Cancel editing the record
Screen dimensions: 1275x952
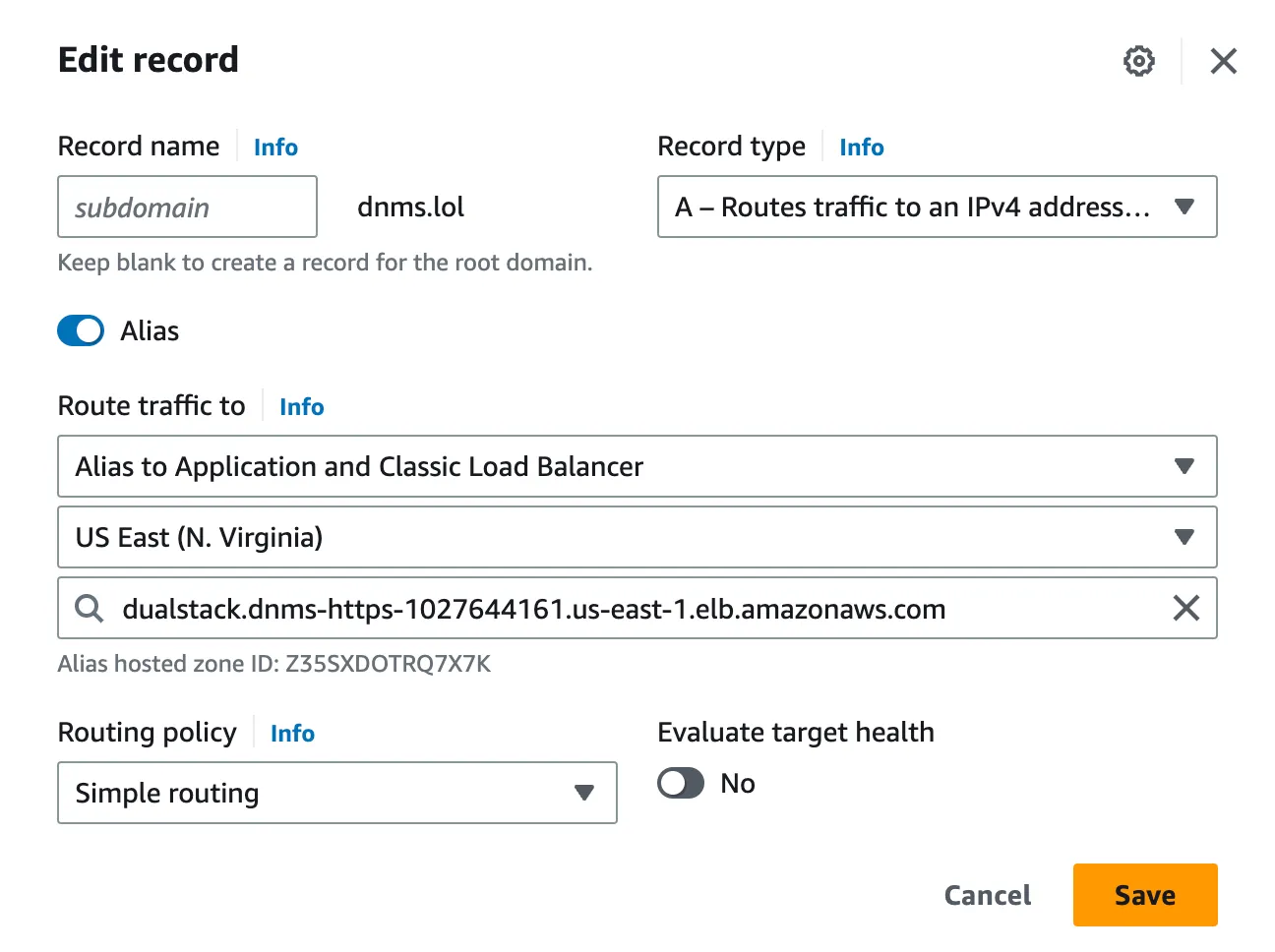click(987, 895)
